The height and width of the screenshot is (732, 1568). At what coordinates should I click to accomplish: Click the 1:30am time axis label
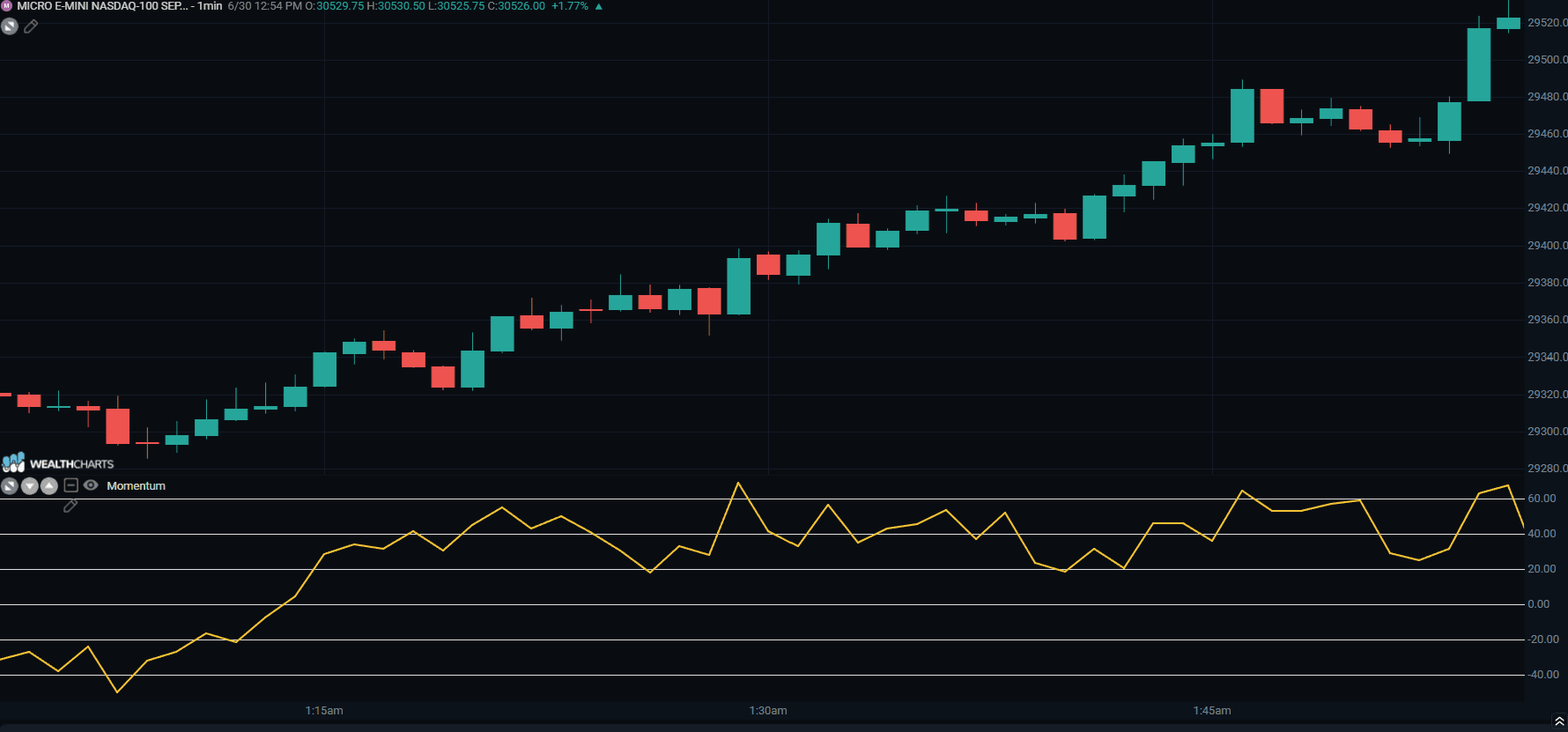768,711
